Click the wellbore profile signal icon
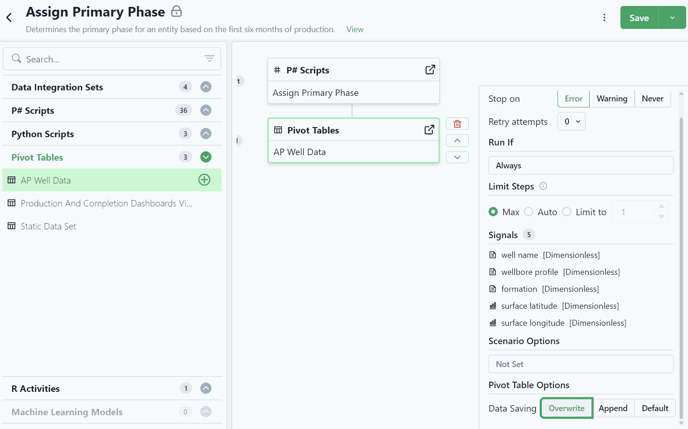688x429 pixels. [493, 272]
